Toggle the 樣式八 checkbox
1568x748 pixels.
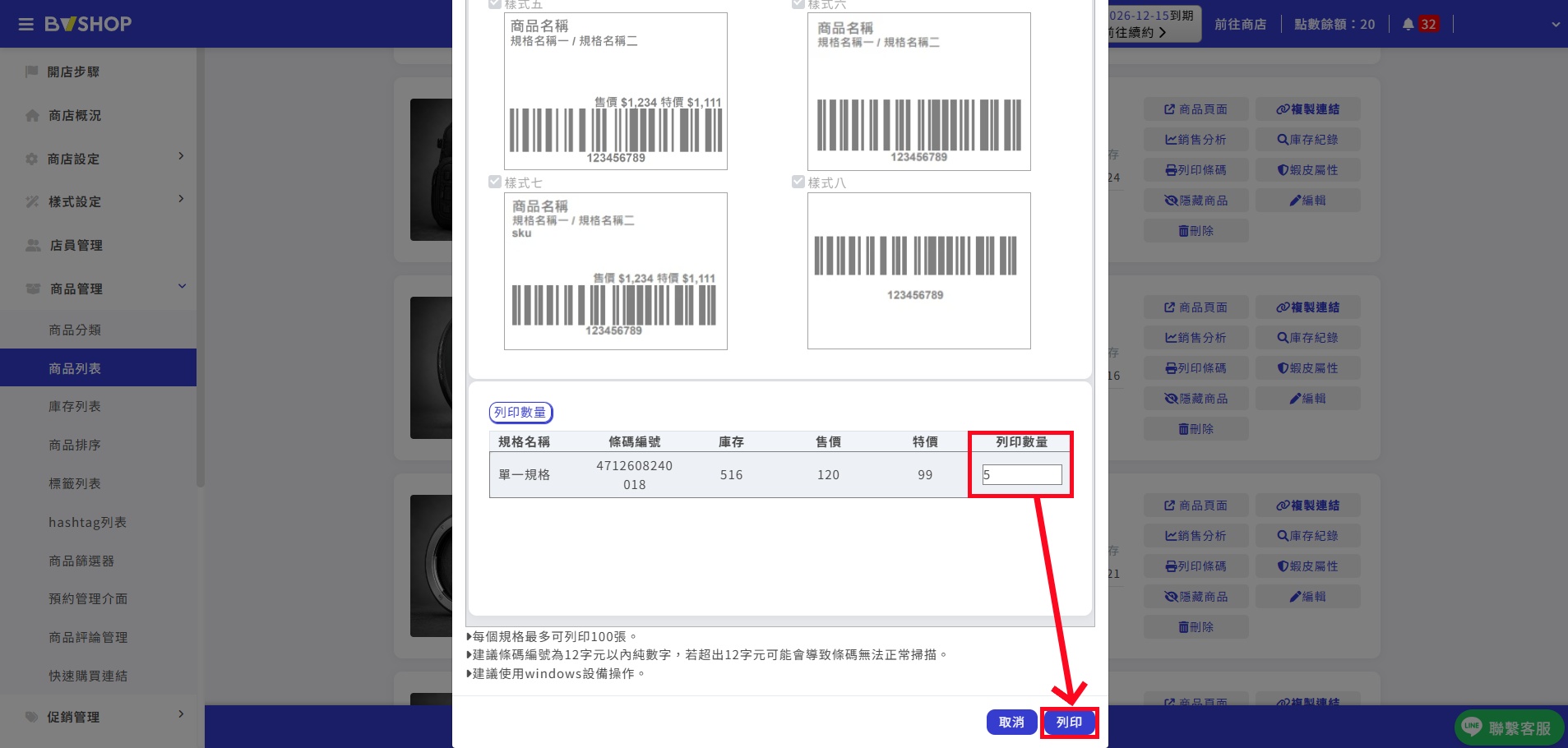pos(798,182)
